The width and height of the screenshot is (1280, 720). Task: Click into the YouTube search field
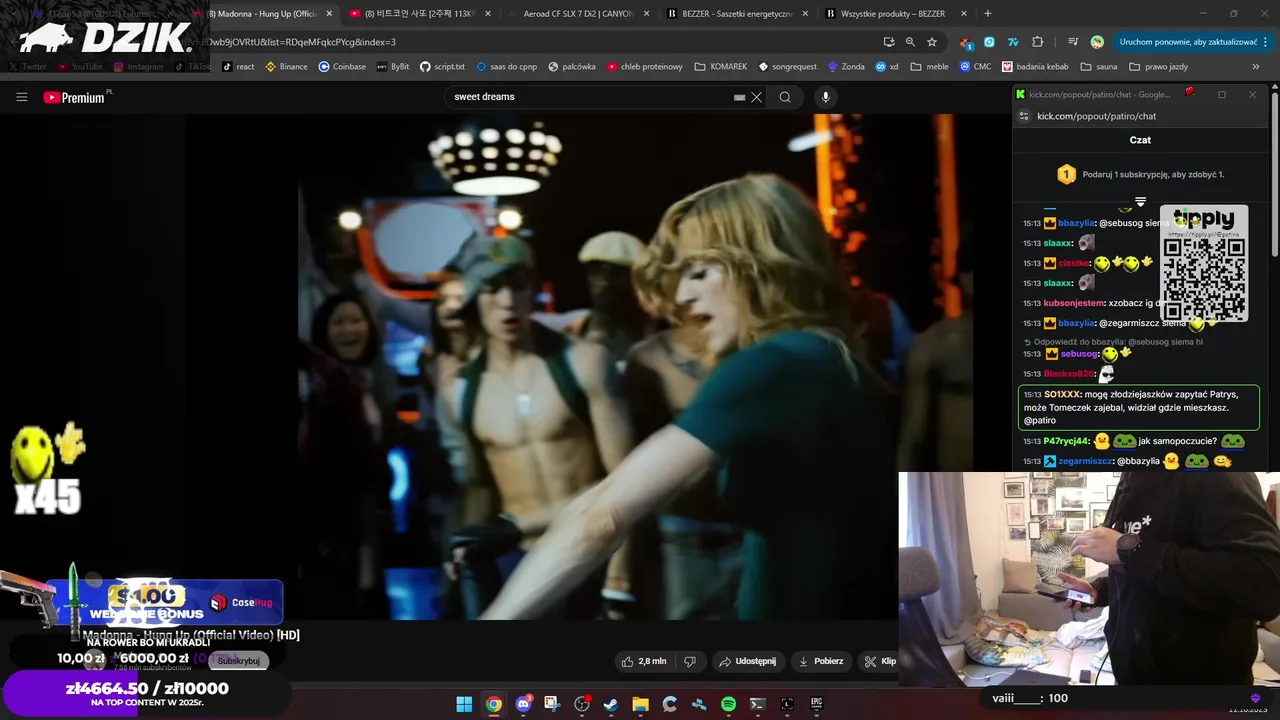(x=590, y=97)
